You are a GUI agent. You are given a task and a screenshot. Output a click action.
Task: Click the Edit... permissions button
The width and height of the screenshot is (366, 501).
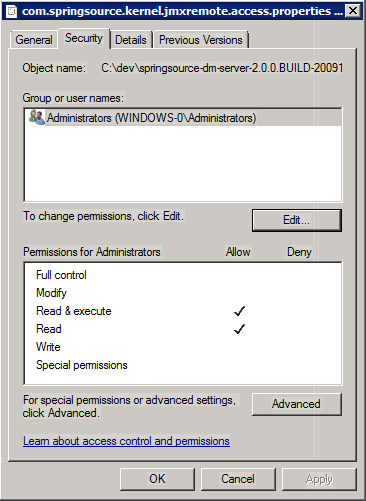pos(297,220)
